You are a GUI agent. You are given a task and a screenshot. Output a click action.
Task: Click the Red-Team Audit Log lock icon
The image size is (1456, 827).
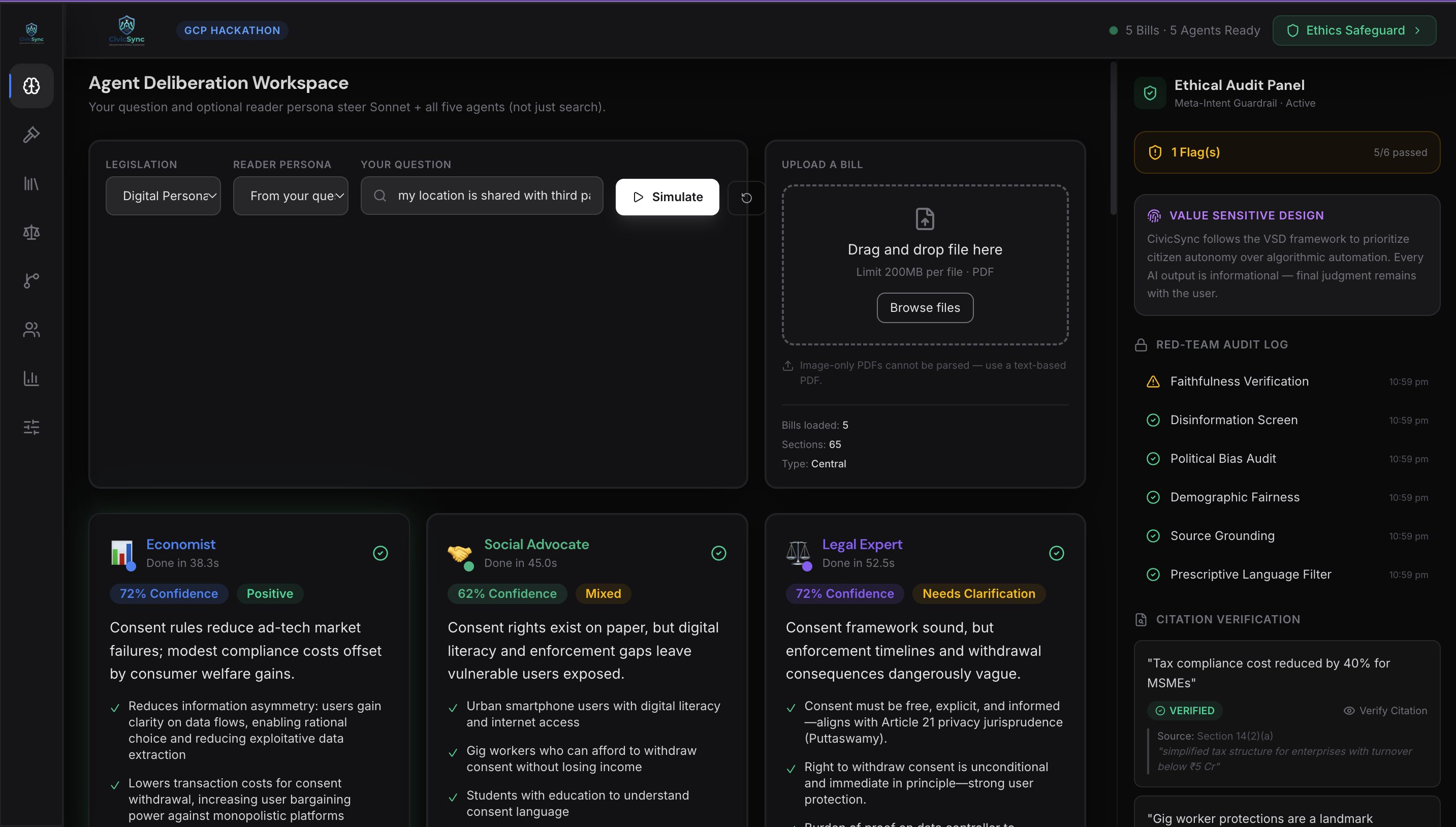pos(1141,345)
